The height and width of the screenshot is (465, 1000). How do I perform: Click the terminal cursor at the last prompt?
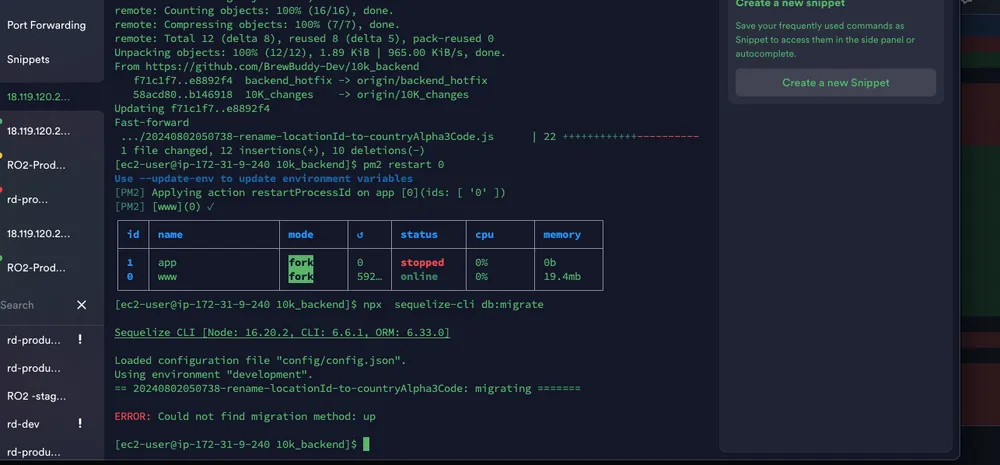pos(366,443)
